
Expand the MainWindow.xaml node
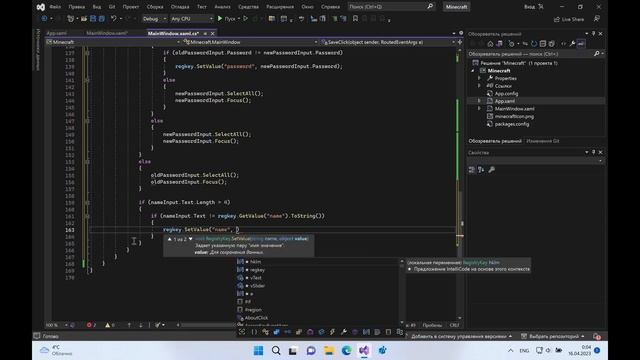(x=480, y=109)
